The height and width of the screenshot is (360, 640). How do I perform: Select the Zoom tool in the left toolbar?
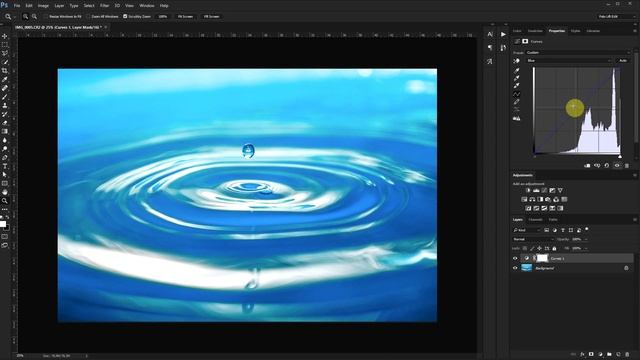pos(5,200)
